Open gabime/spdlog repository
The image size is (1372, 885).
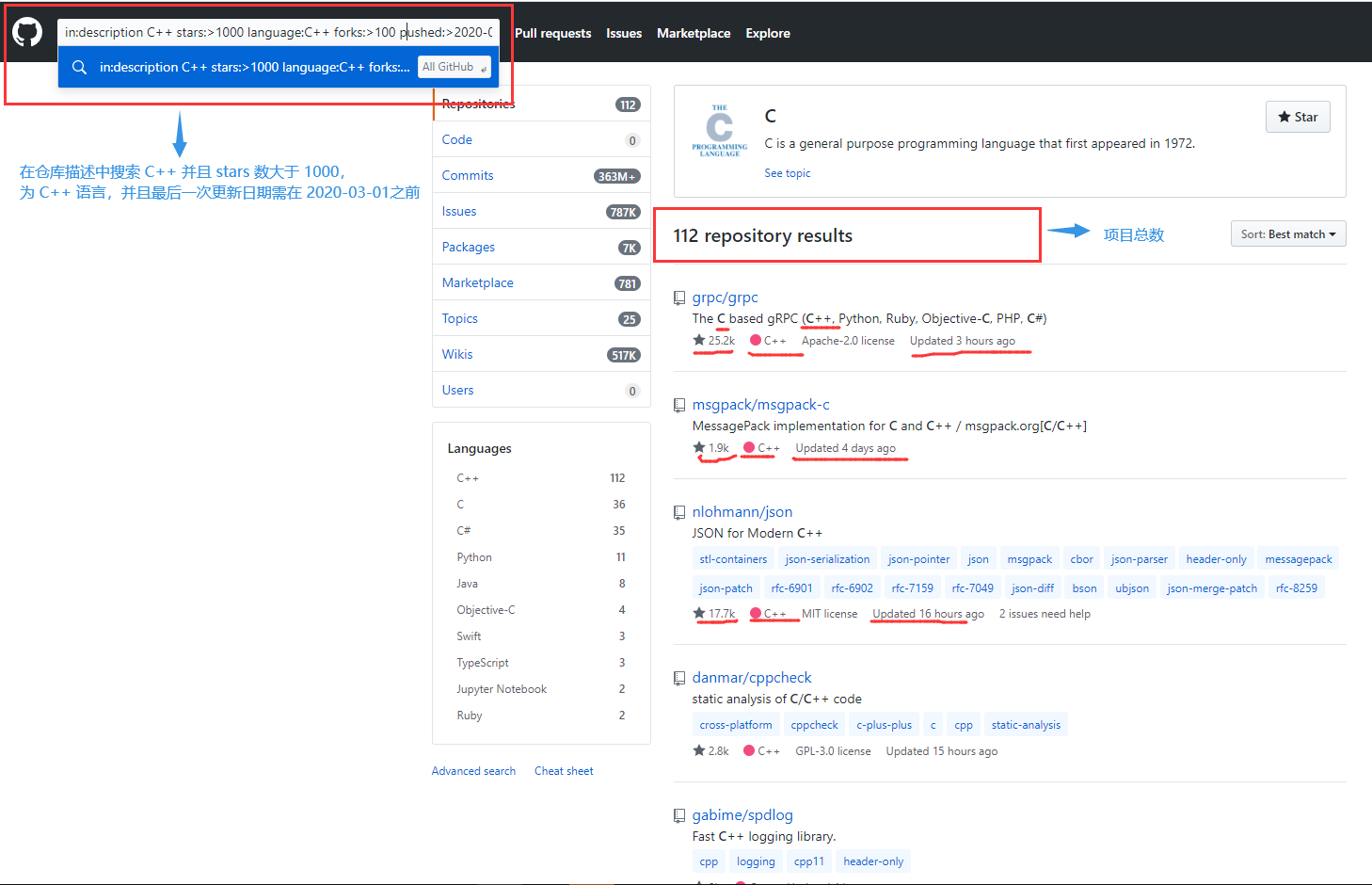(x=742, y=815)
